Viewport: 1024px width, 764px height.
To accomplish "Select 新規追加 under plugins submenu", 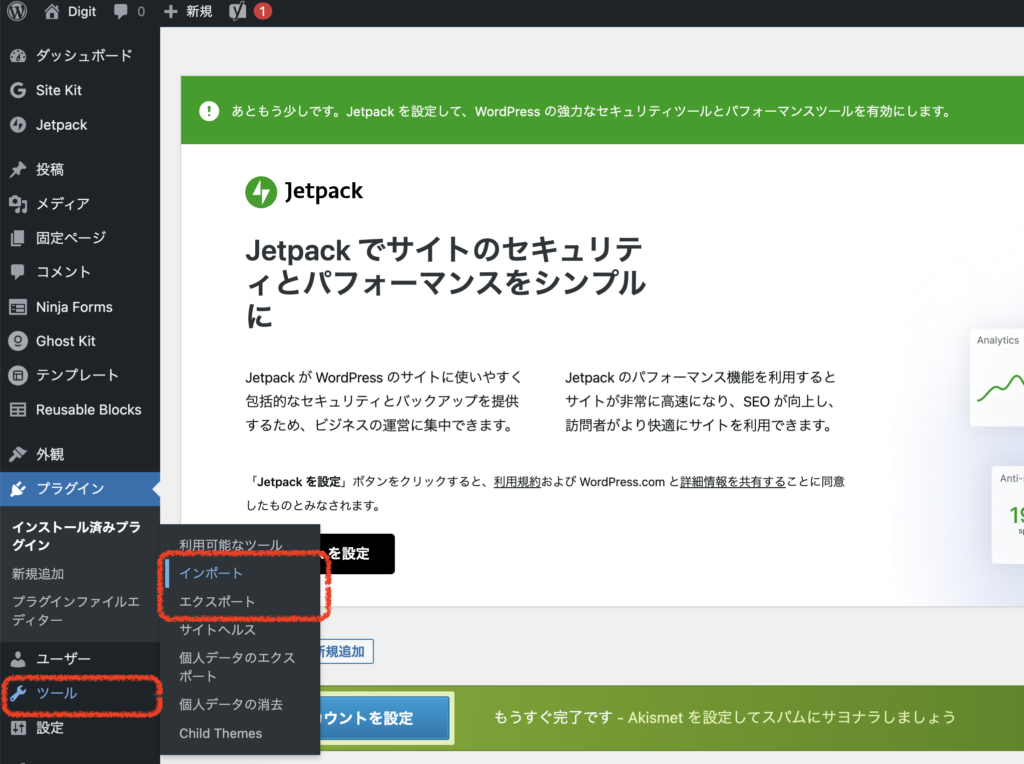I will (x=38, y=574).
